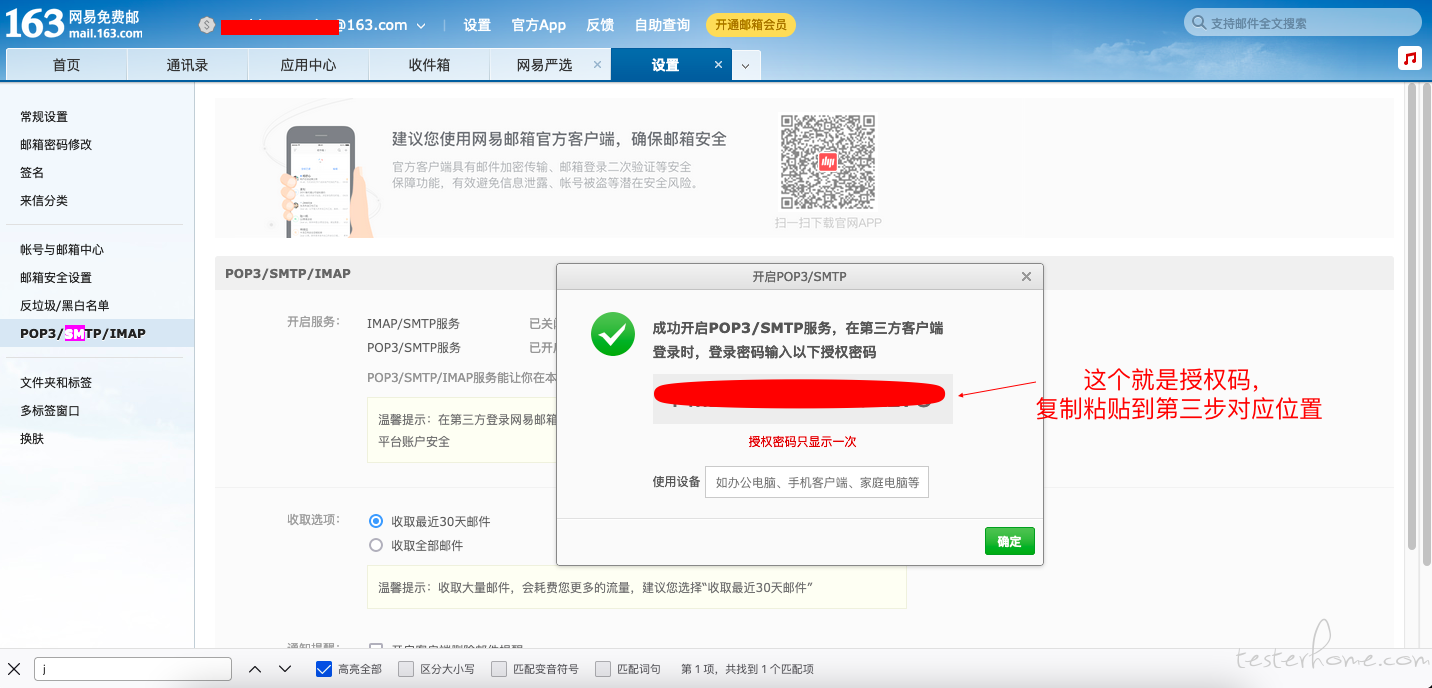This screenshot has height=688, width=1432.
Task: Enable the 匹配词句 checkbox
Action: point(602,669)
